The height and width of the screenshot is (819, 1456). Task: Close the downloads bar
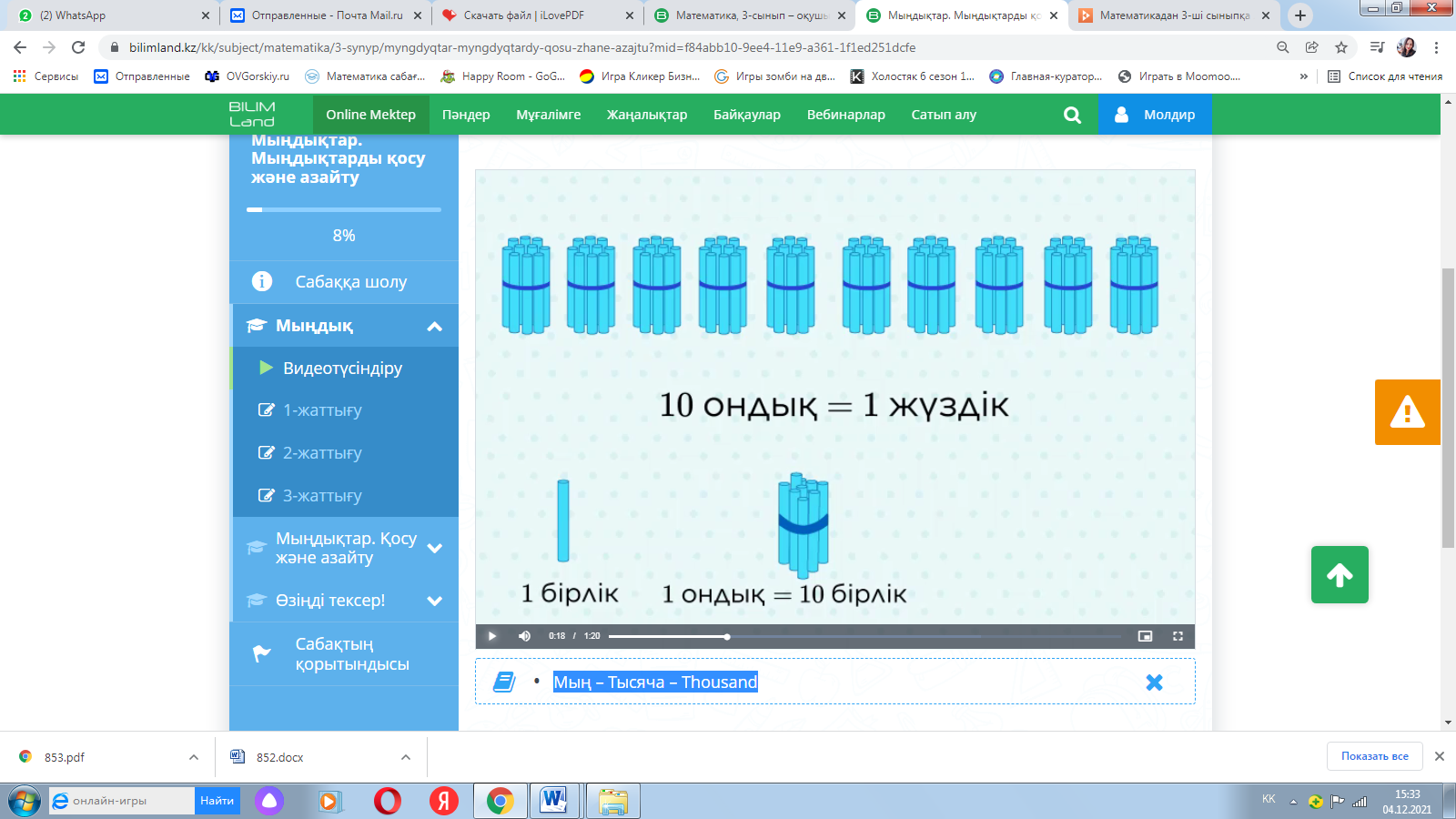1440,756
